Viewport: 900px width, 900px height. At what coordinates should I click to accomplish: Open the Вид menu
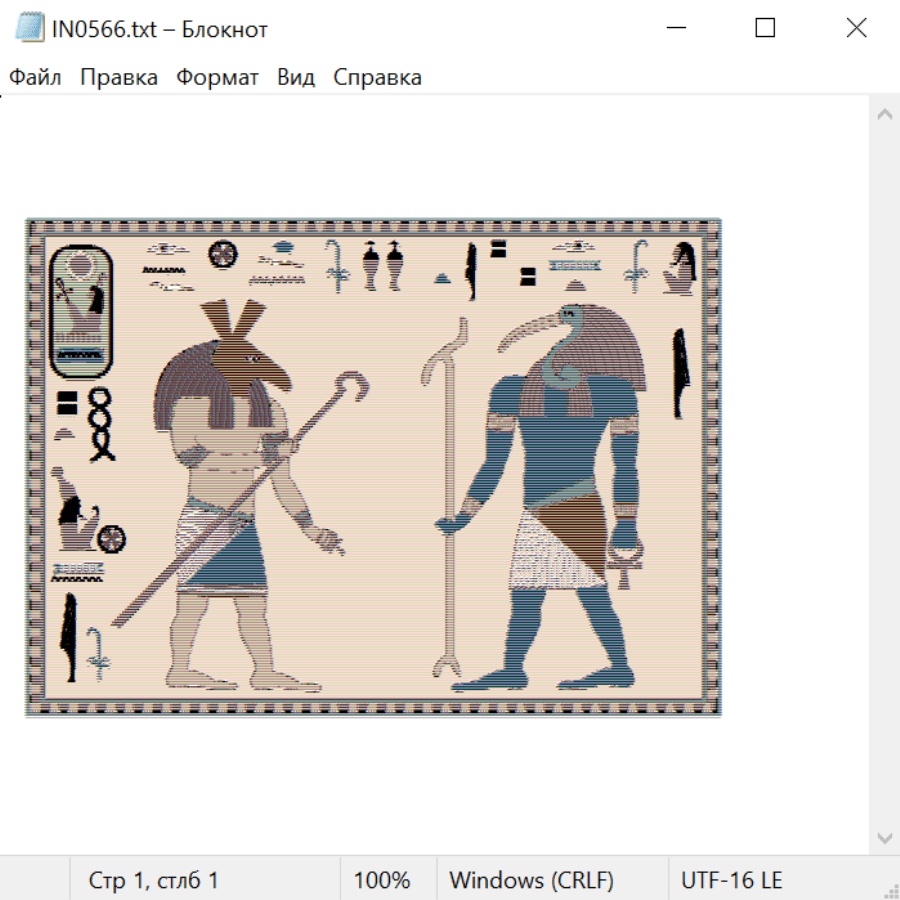click(x=295, y=78)
